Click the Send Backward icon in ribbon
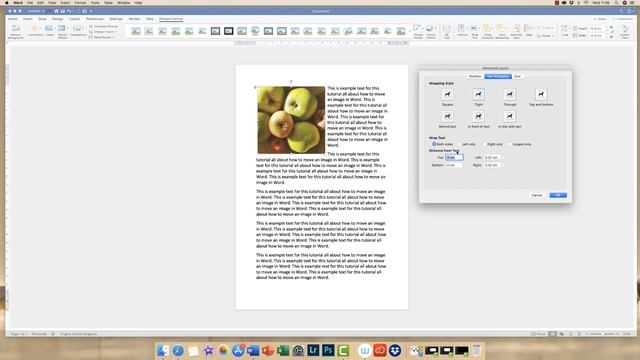 (502, 31)
